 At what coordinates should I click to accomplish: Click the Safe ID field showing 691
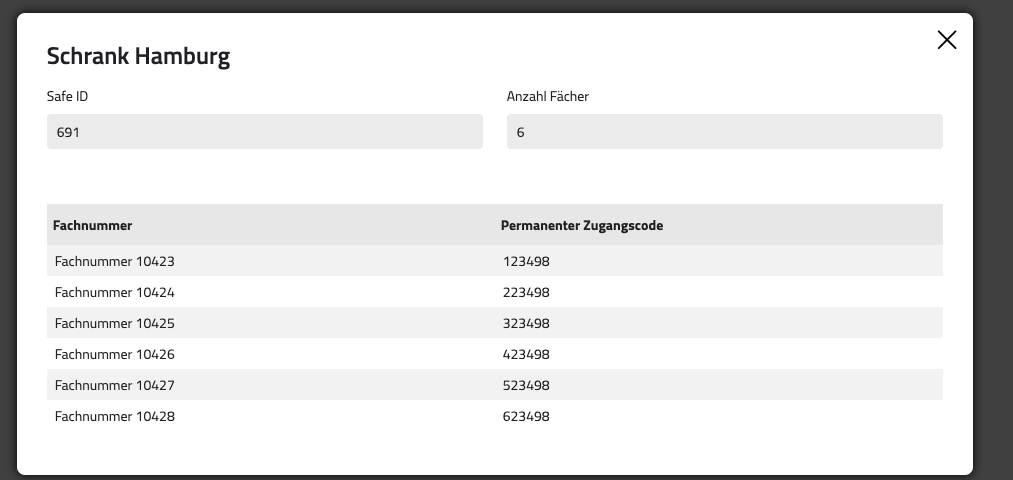tap(264, 131)
